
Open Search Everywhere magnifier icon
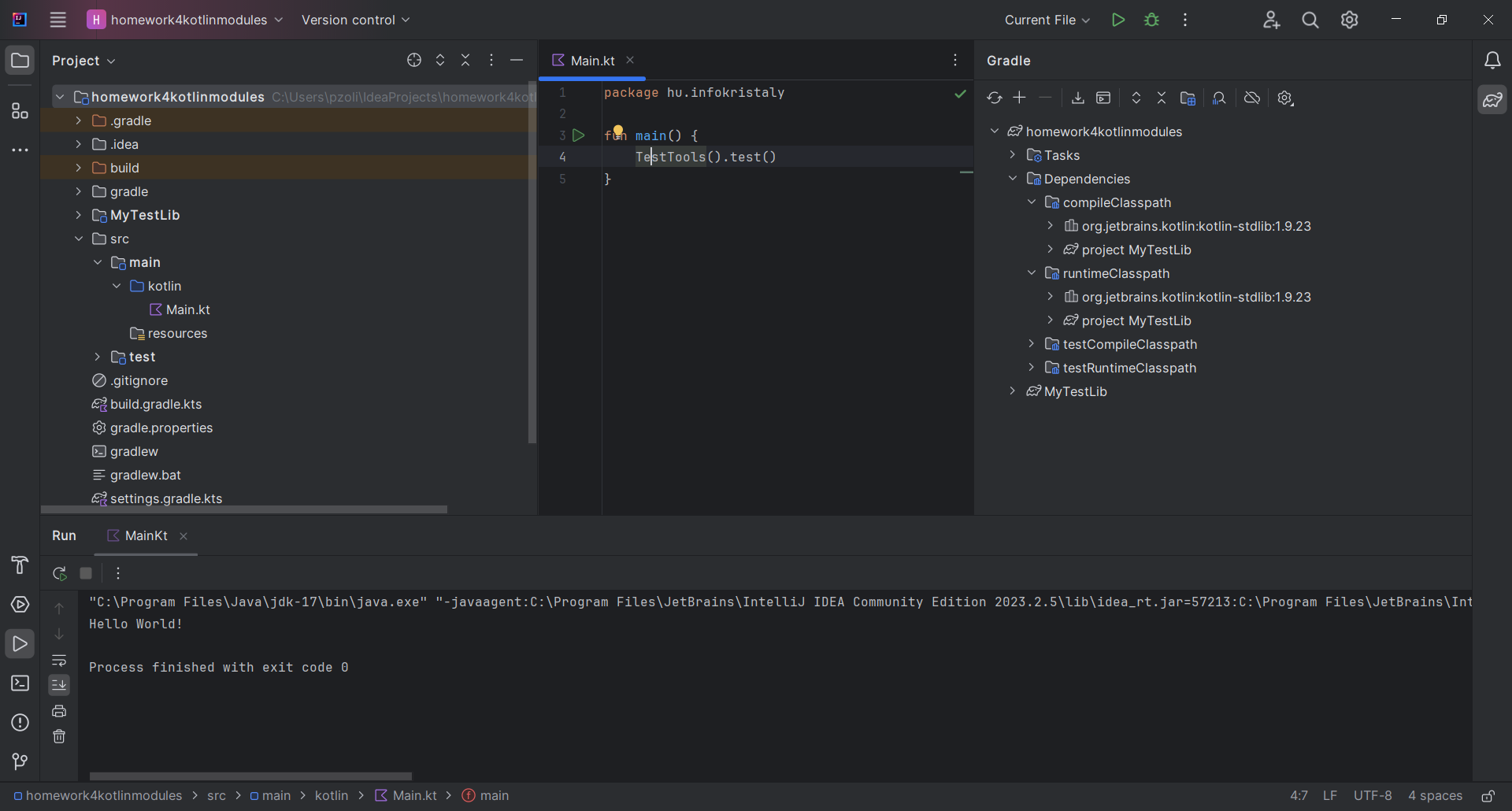1310,20
